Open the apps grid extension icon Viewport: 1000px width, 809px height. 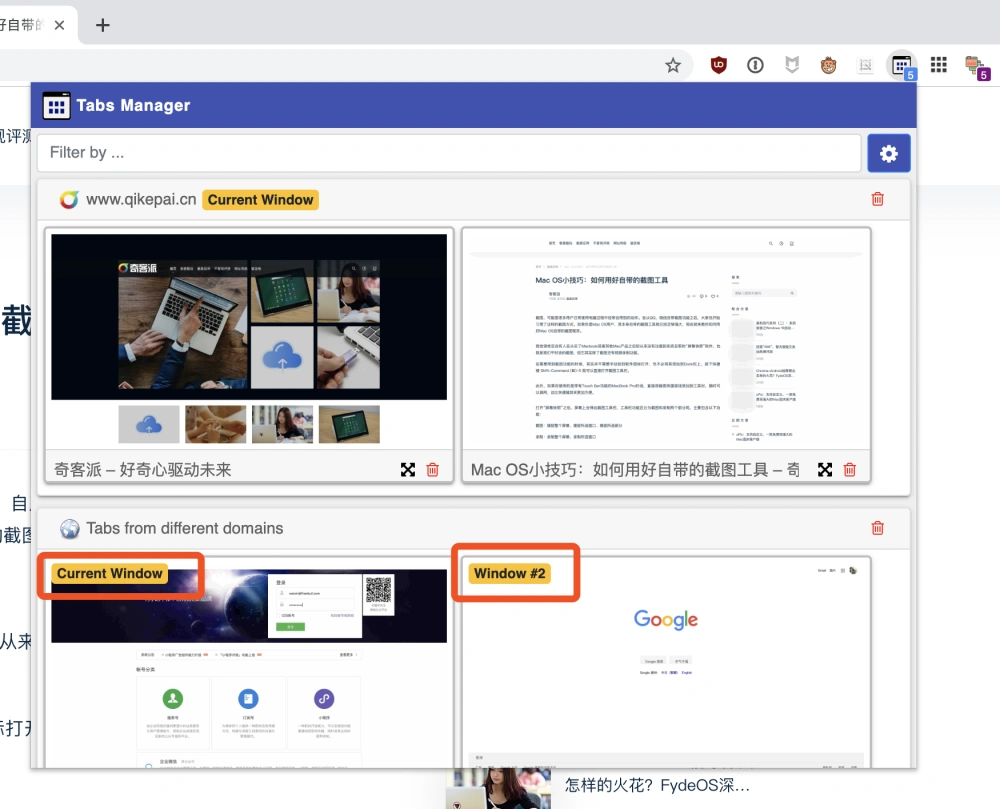[939, 64]
